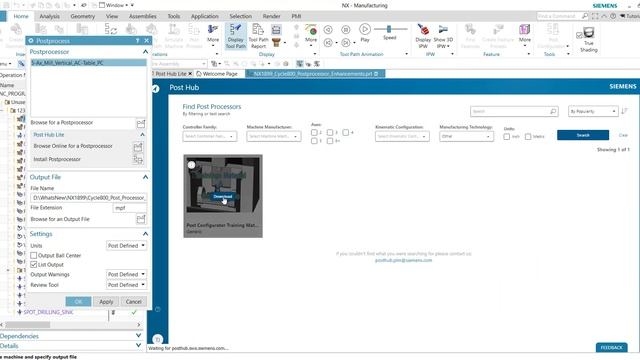This screenshot has height=360, width=640.
Task: Check the Axes 2 checkbox
Action: pyautogui.click(x=314, y=133)
